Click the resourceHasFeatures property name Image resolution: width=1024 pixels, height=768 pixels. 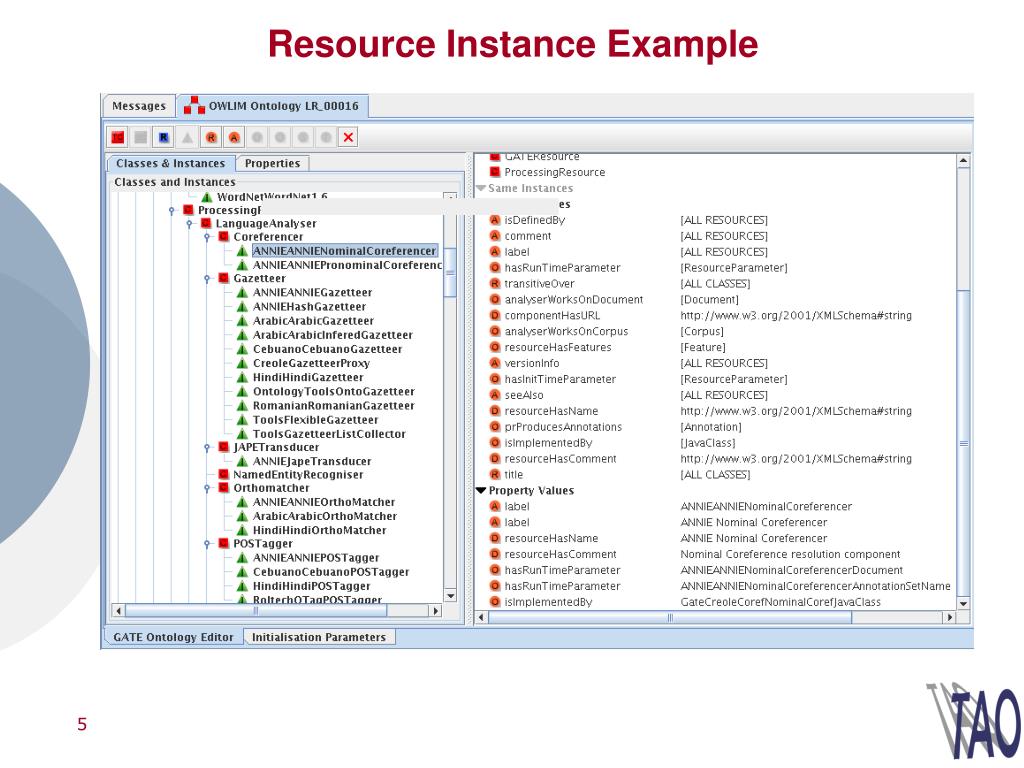point(558,347)
